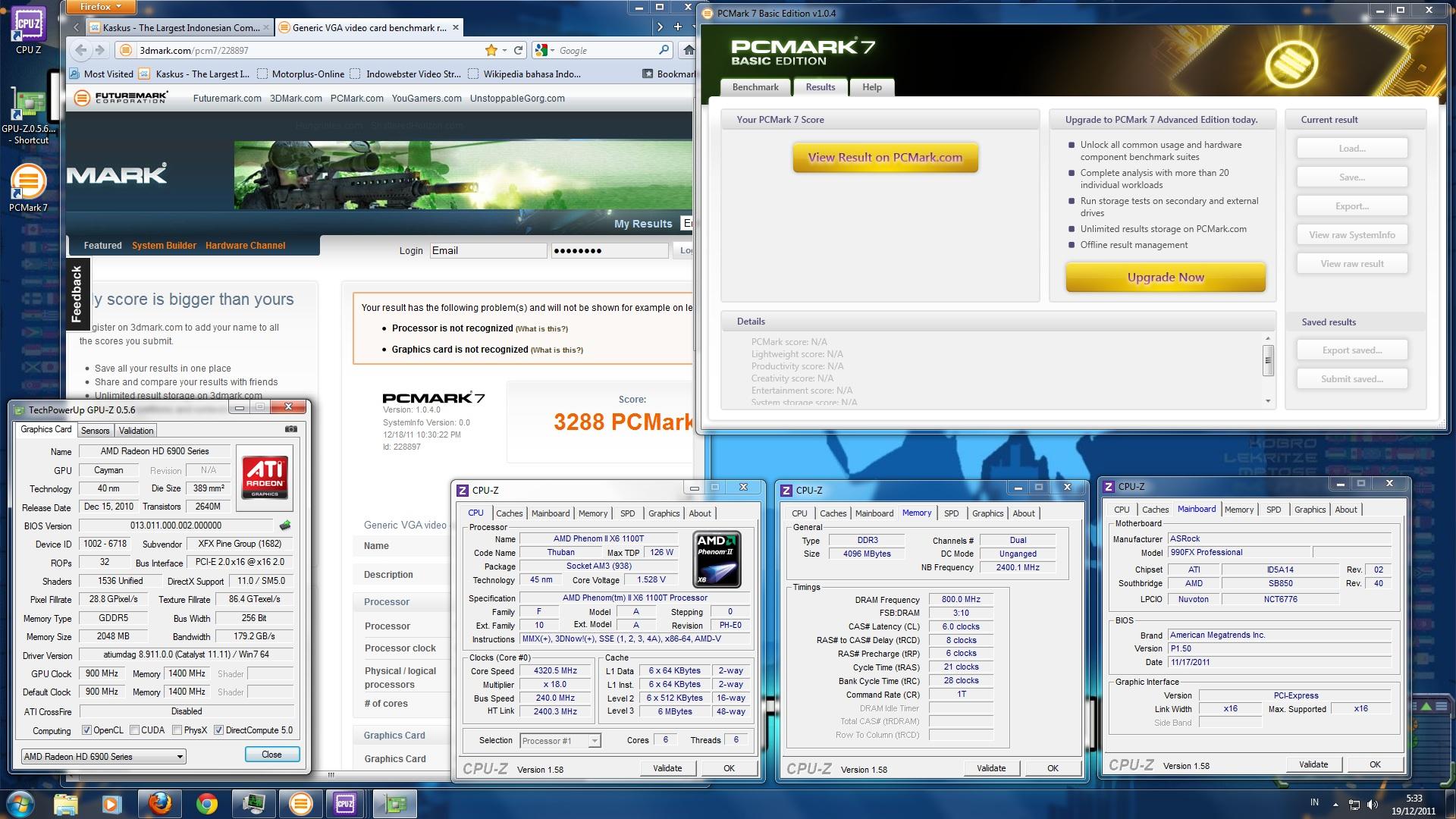Toggle DirectCompute 5.0 checkbox in GPU-Z
1456x819 pixels.
pyautogui.click(x=218, y=730)
